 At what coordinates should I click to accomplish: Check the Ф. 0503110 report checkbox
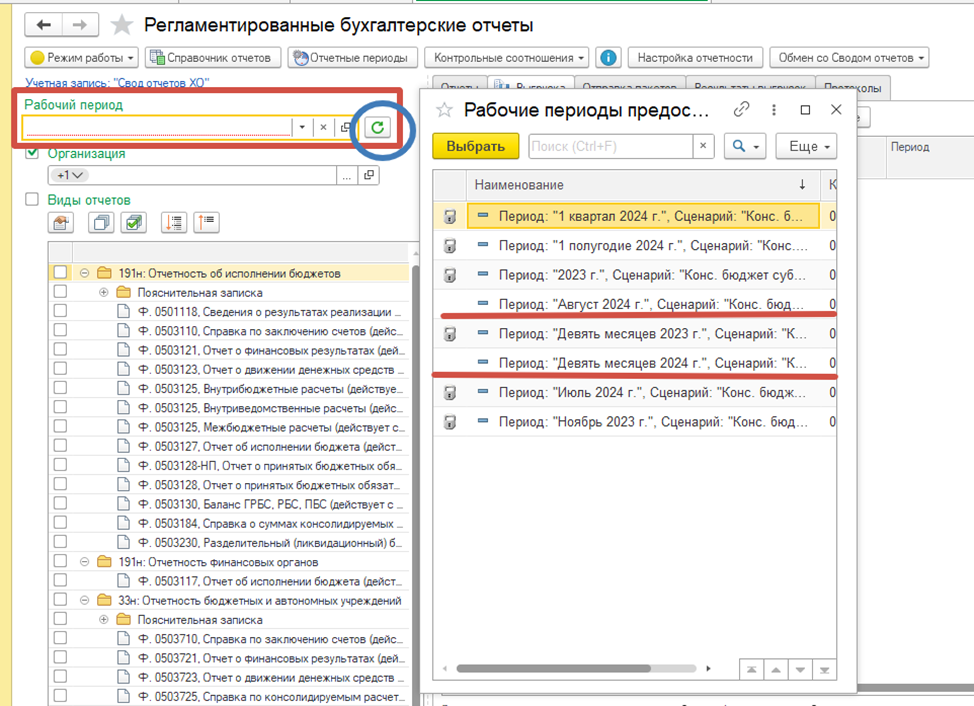pyautogui.click(x=60, y=330)
